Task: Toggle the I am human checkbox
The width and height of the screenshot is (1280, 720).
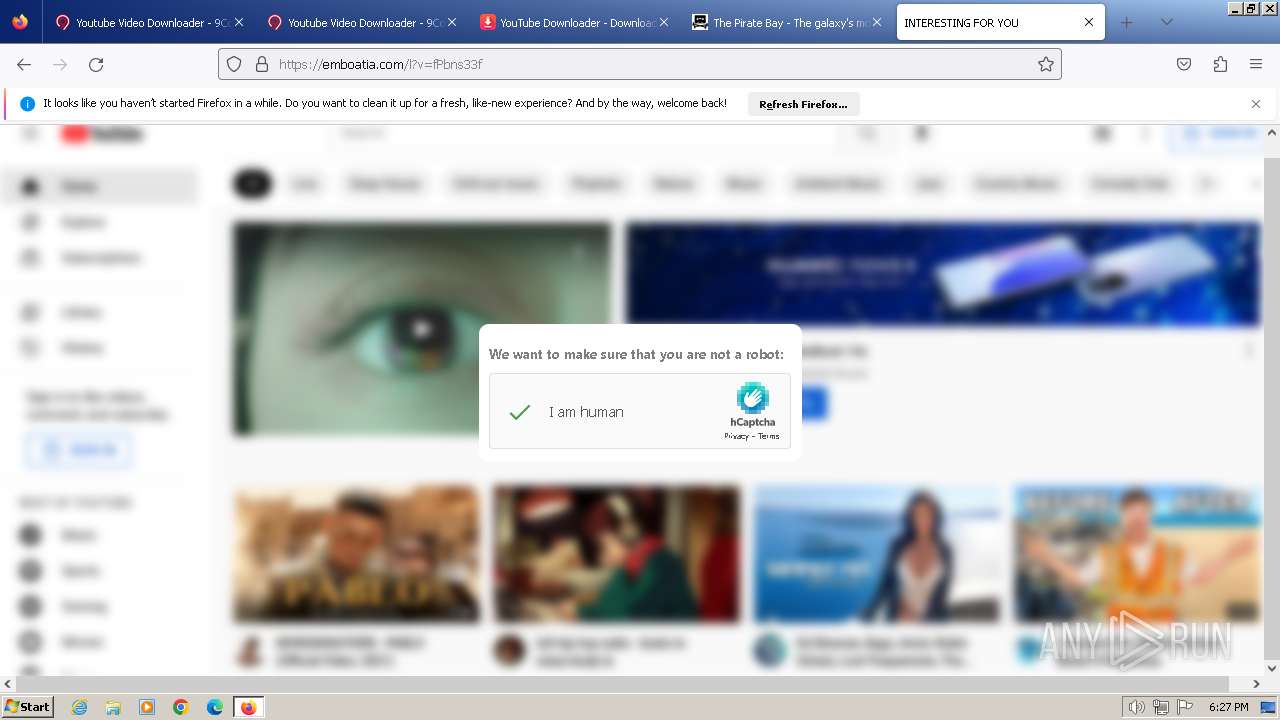Action: 519,412
